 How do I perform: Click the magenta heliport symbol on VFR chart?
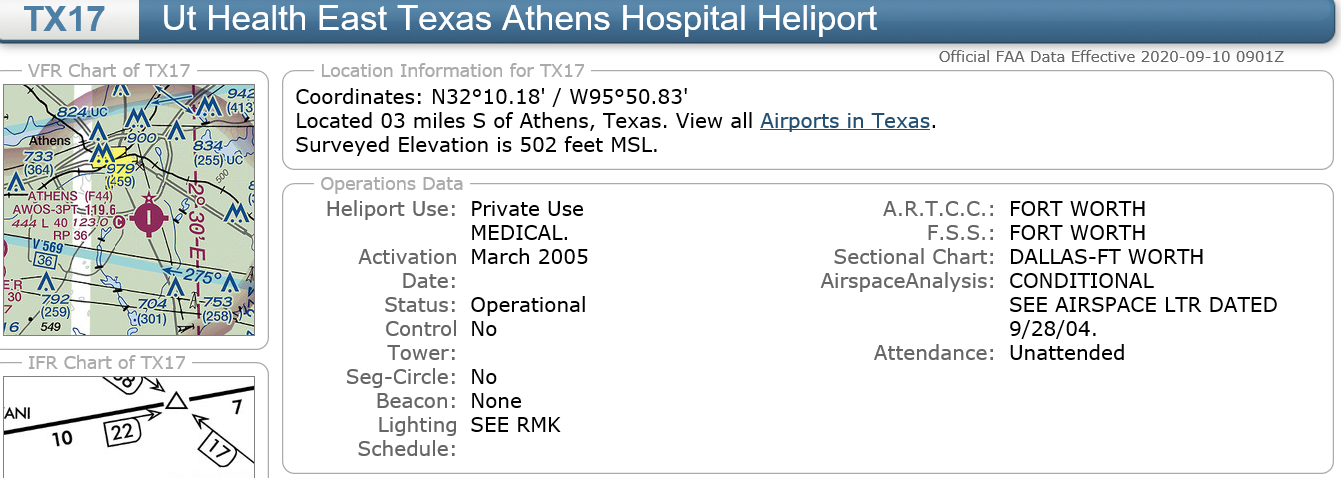pos(149,215)
